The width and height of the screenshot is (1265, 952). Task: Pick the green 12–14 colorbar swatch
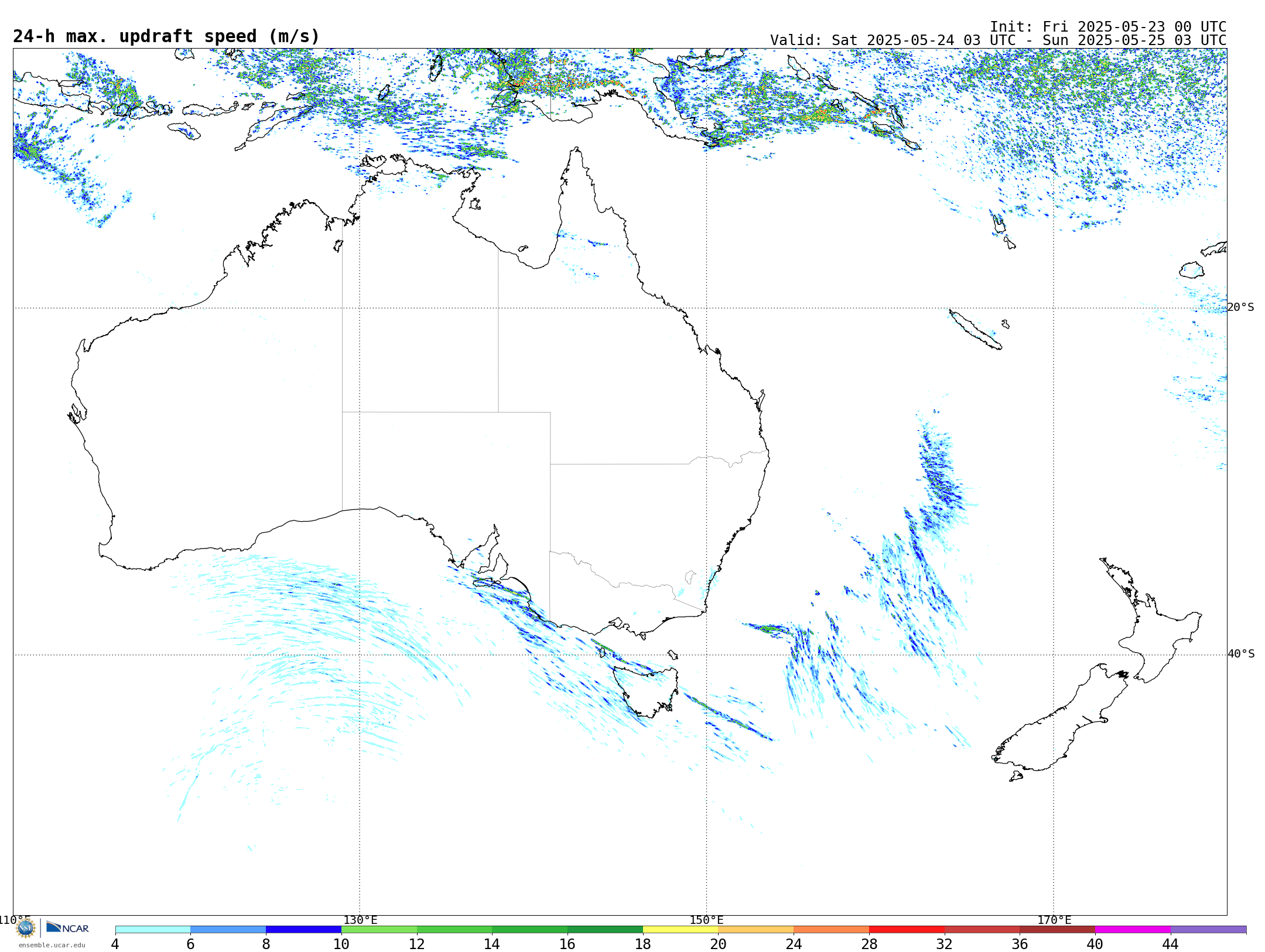pyautogui.click(x=454, y=930)
